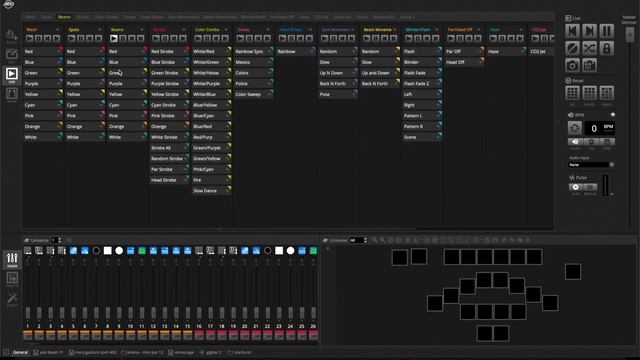640x360 pixels.
Task: Toggle the Lock button in Live panel
Action: pos(607,48)
